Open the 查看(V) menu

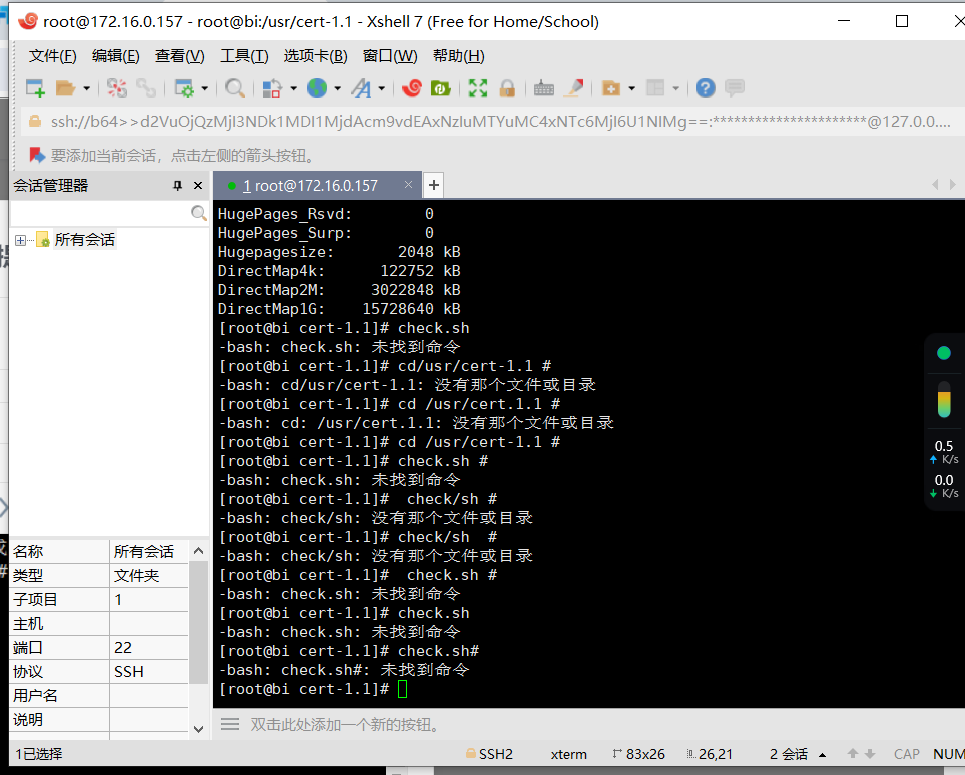coord(179,56)
